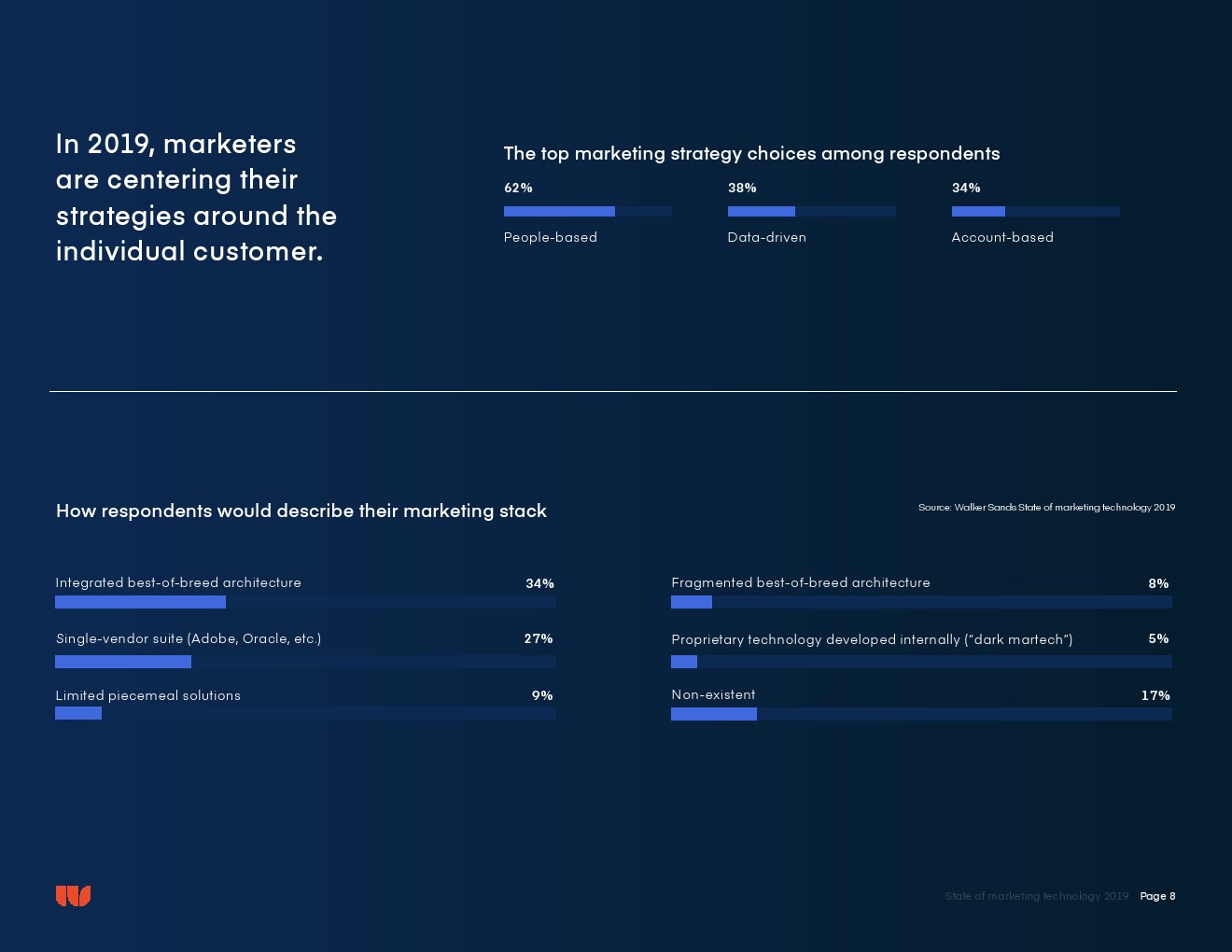This screenshot has width=1232, height=952.
Task: Click the Walker Sands source citation text
Action: click(x=1046, y=508)
